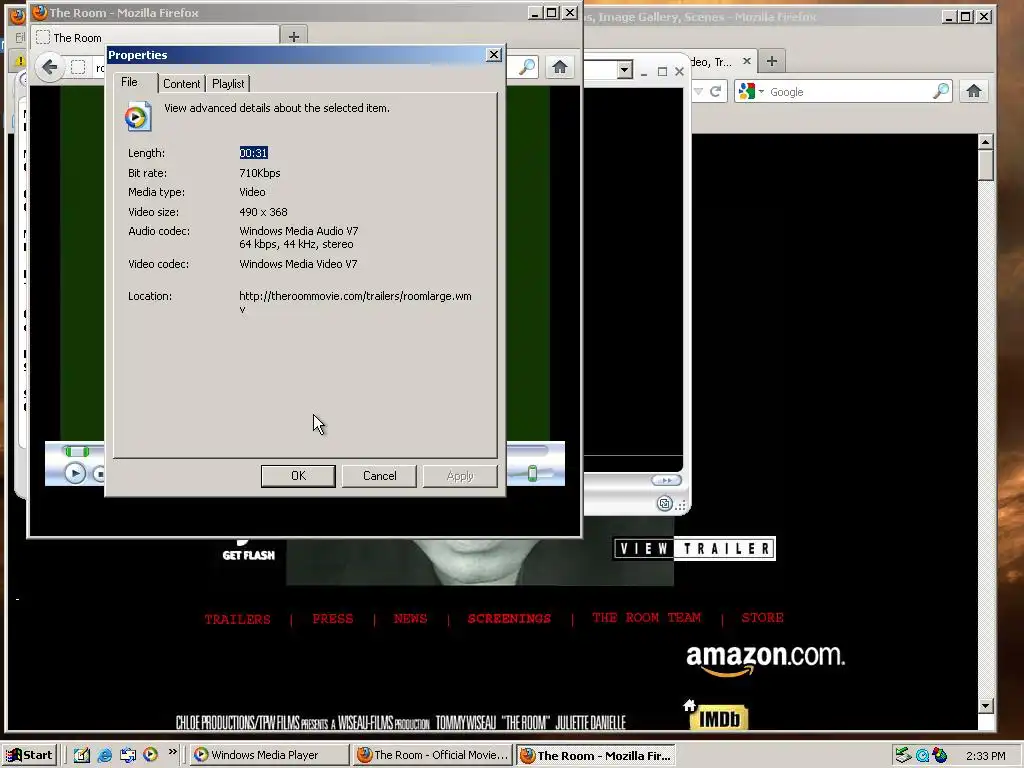Select The Room tab in front Firefox window
The width and height of the screenshot is (1024, 768).
[x=157, y=37]
